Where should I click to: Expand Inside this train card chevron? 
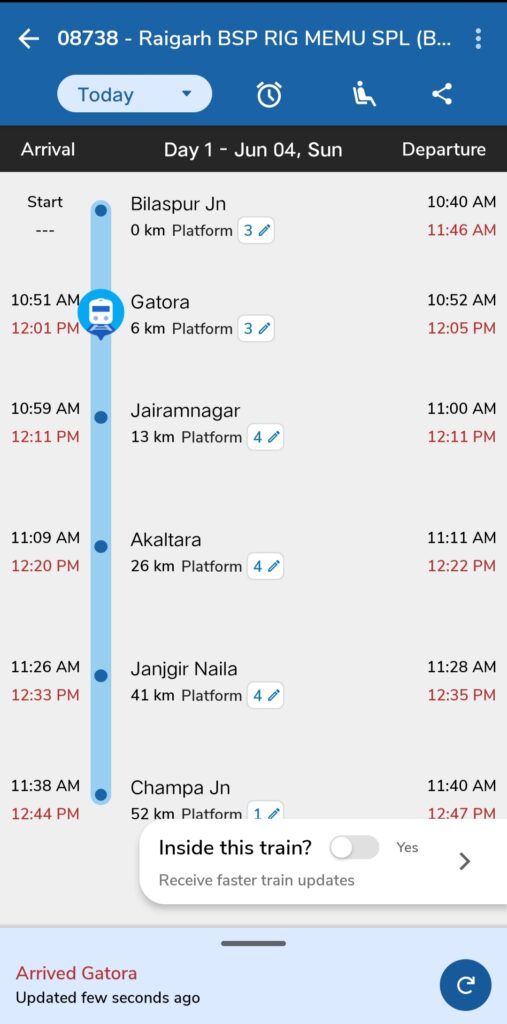click(465, 861)
